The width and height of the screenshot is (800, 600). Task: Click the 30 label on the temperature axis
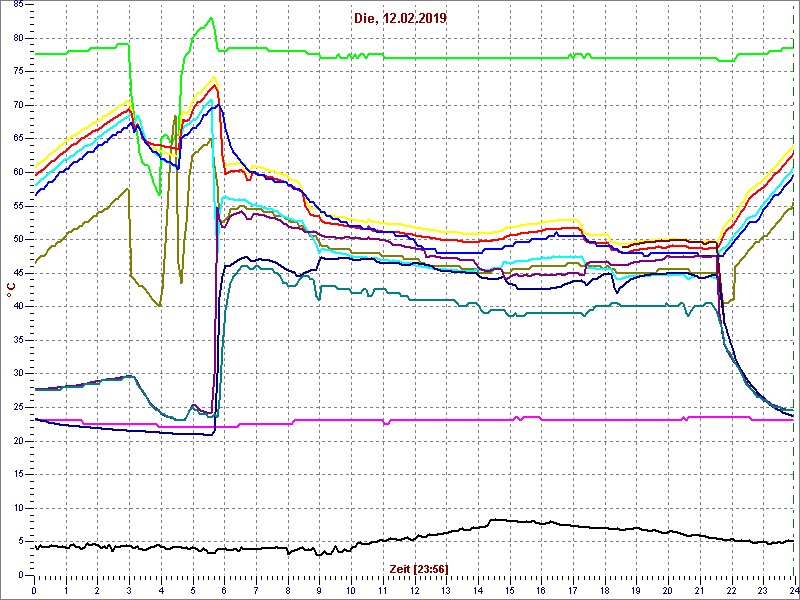click(x=17, y=374)
